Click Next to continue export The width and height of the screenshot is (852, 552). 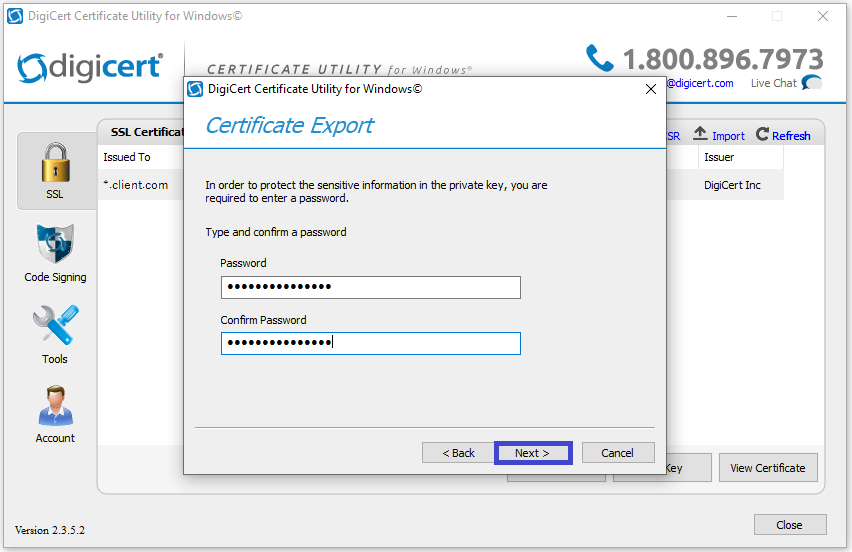coord(532,453)
